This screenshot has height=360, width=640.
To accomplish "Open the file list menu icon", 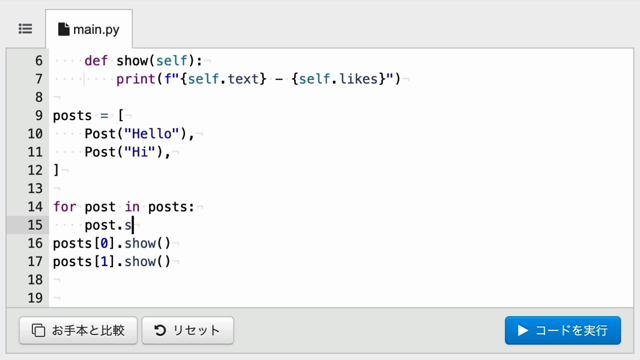I will [x=25, y=29].
